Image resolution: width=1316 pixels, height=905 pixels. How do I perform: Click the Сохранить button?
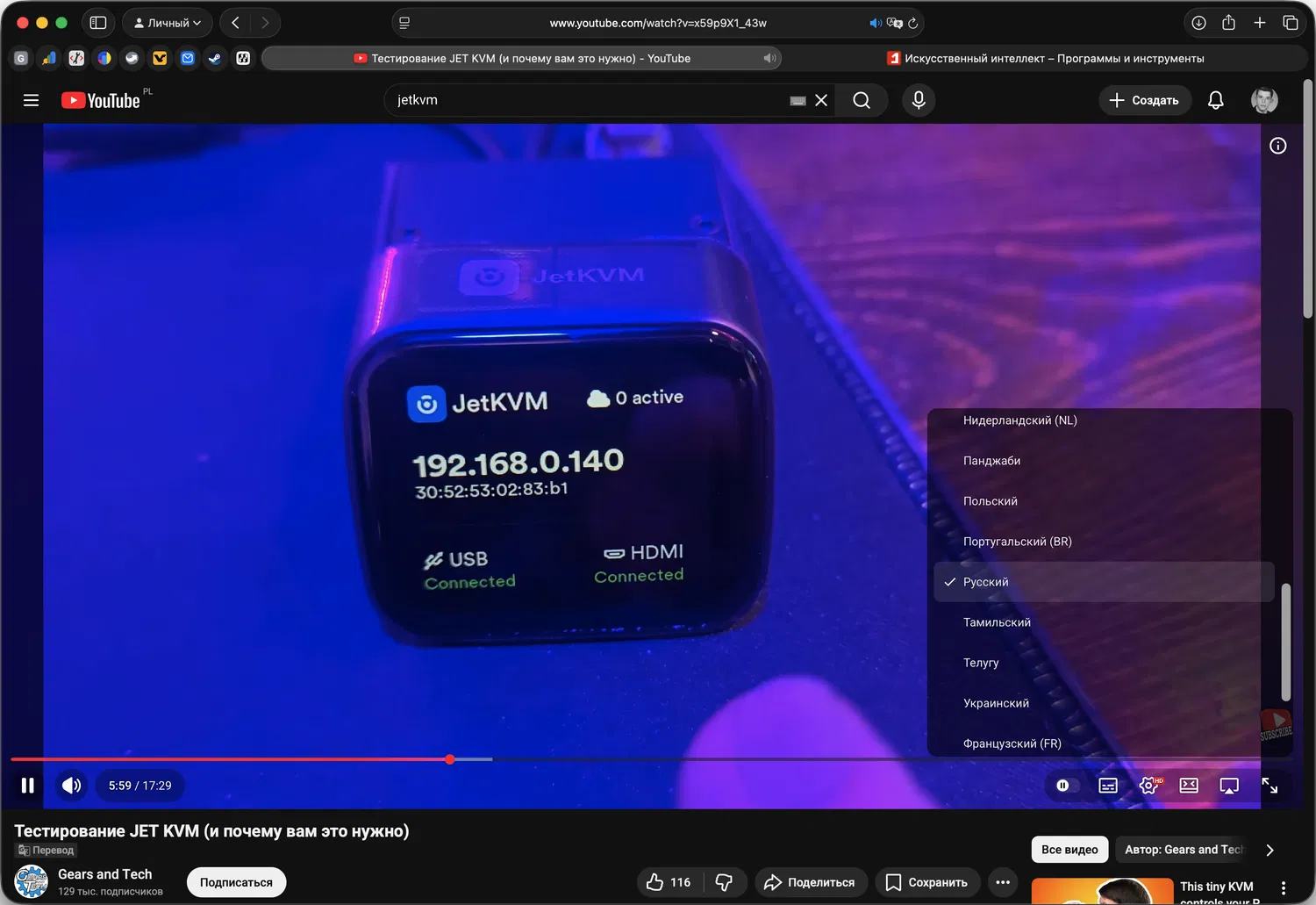coord(926,882)
